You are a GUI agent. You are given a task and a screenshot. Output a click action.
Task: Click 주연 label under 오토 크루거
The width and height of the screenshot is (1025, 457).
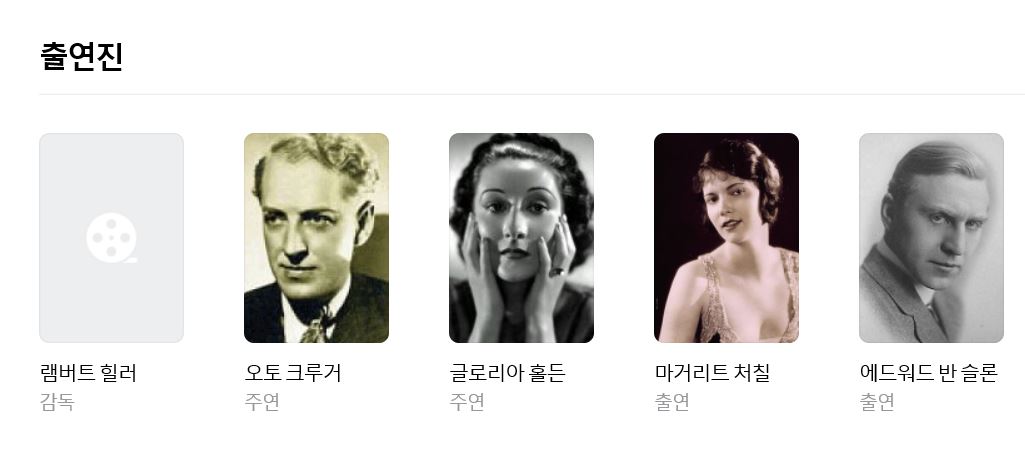point(262,401)
